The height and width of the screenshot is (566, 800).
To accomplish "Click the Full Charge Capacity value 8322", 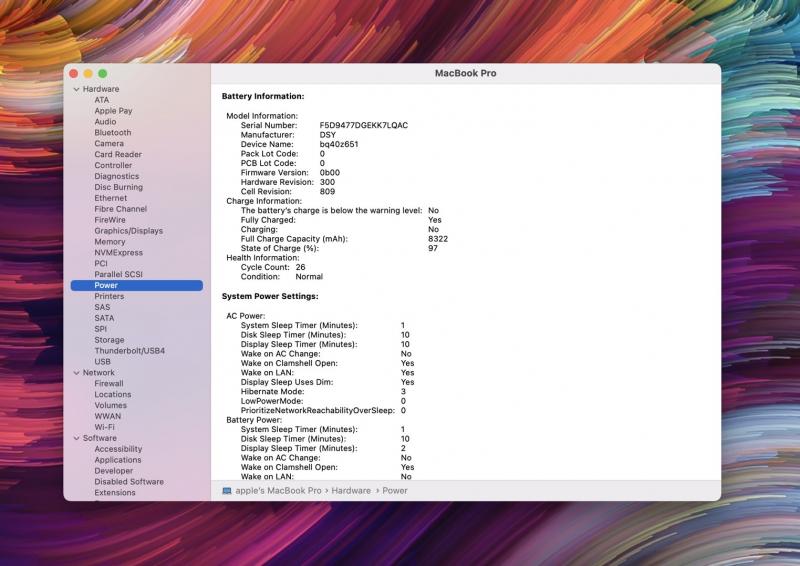I will click(x=438, y=239).
